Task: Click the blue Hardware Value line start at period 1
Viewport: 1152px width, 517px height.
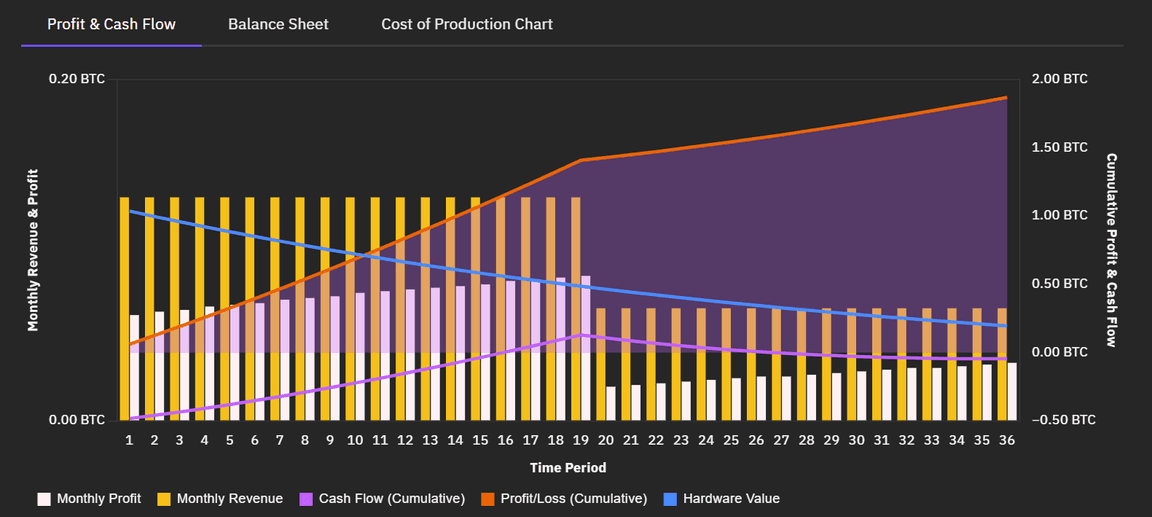Action: [131, 211]
